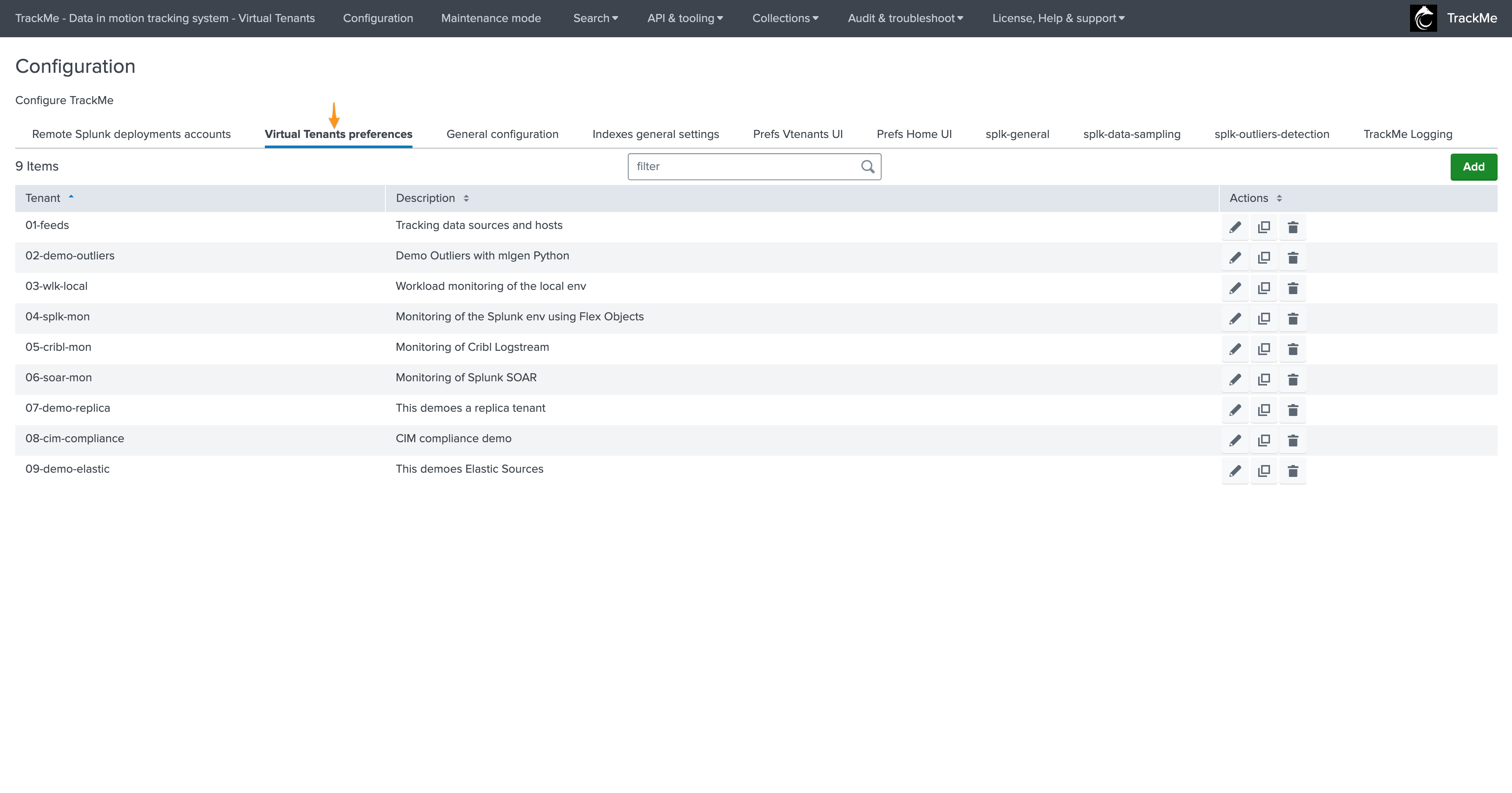
Task: Expand the Search menu dropdown
Action: [x=595, y=18]
